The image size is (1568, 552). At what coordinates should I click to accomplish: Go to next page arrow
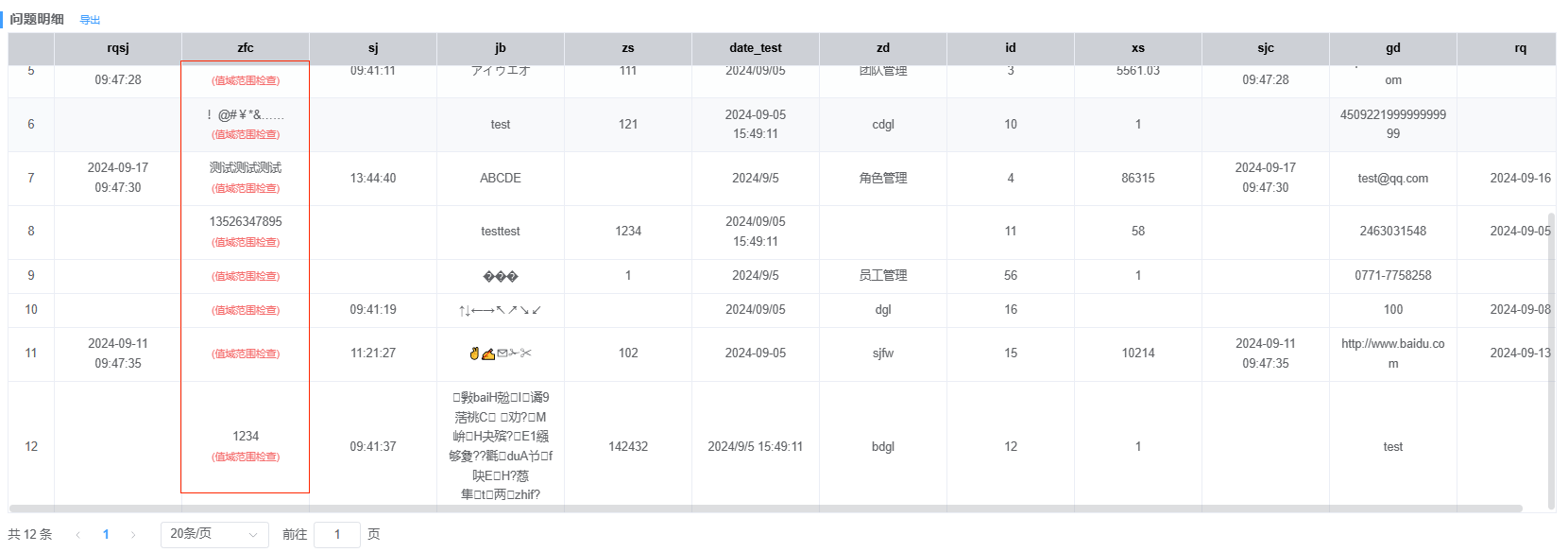pos(133,535)
